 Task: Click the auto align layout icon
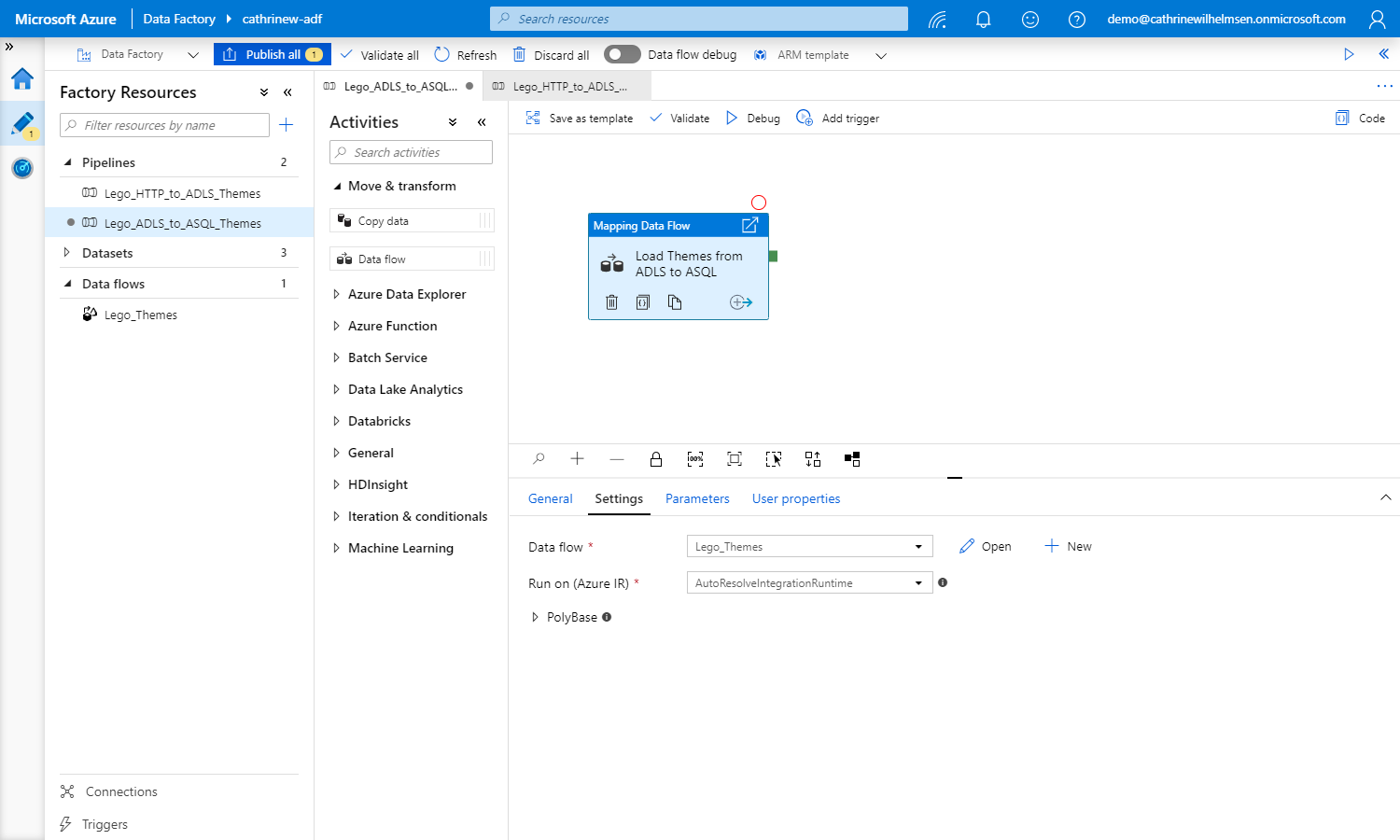pyautogui.click(x=813, y=459)
